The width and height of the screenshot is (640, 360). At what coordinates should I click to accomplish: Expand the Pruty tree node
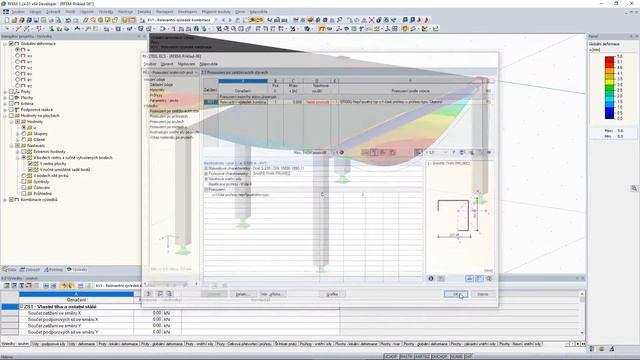coord(5,92)
